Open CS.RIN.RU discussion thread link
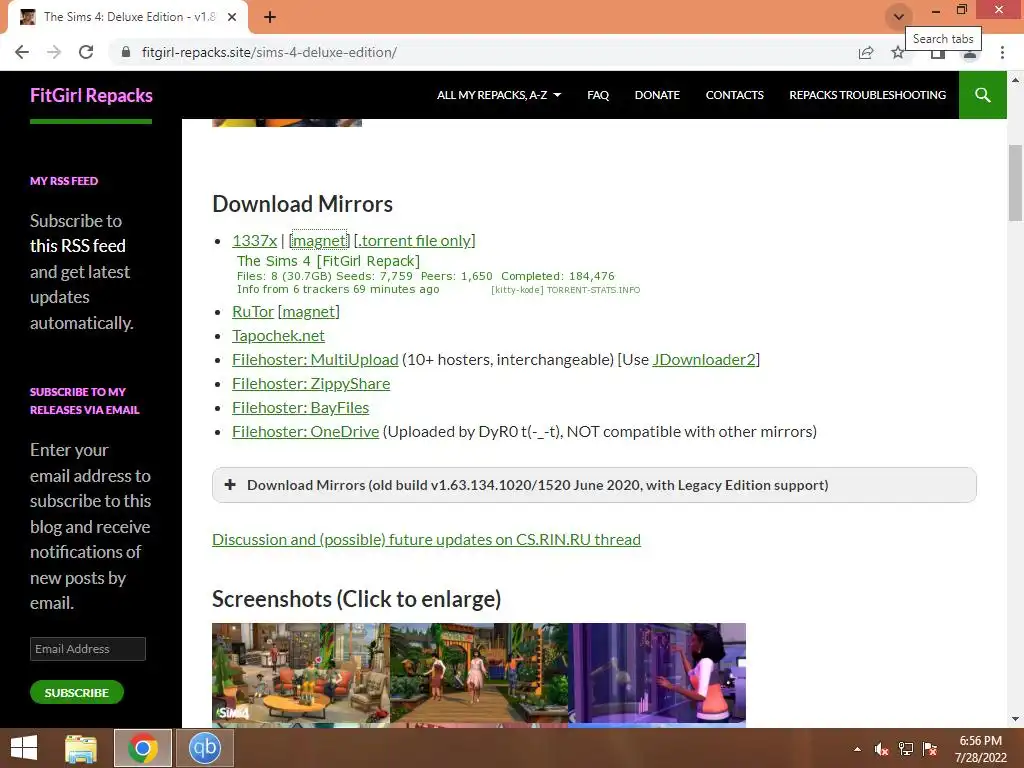 pos(426,539)
